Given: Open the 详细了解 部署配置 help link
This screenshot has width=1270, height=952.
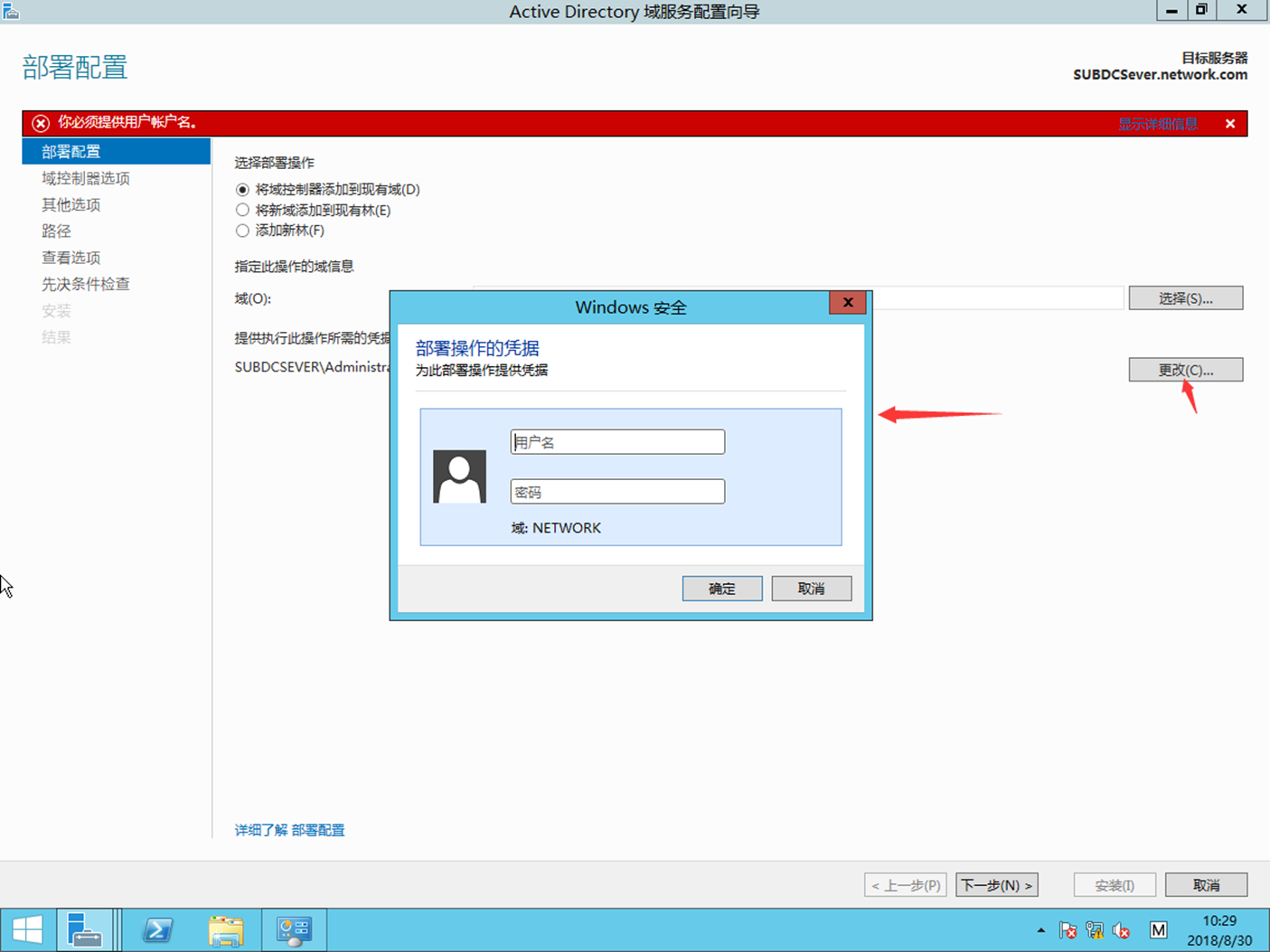Looking at the screenshot, I should (x=289, y=830).
